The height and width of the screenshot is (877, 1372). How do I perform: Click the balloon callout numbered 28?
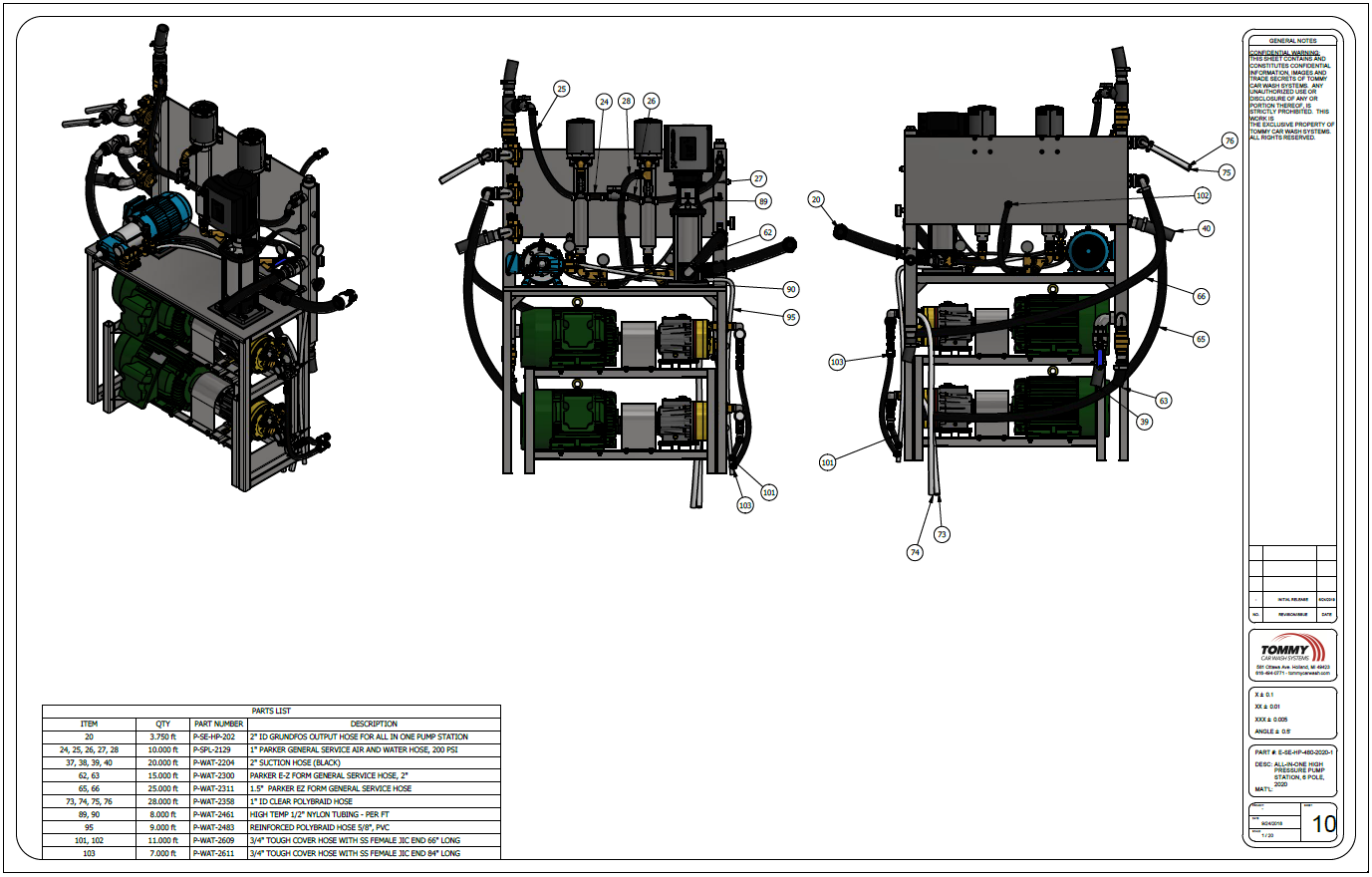click(x=626, y=101)
